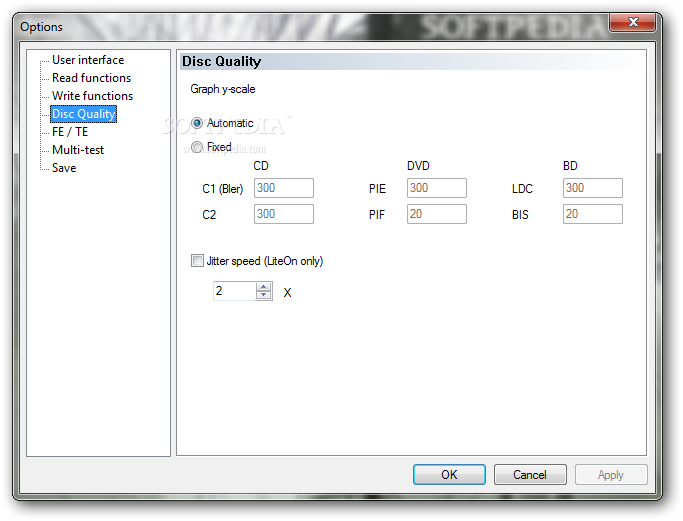Screen dimensions: 683x521
Task: Open FE / TE options page
Action: [x=70, y=132]
